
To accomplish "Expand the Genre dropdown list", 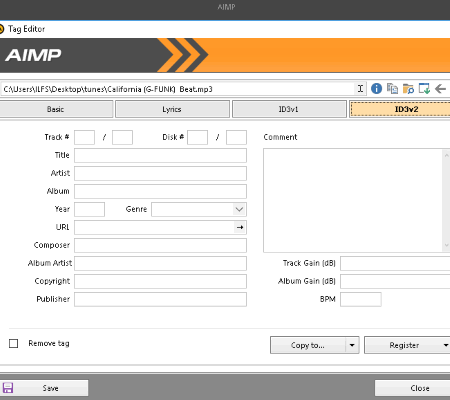I will click(239, 209).
